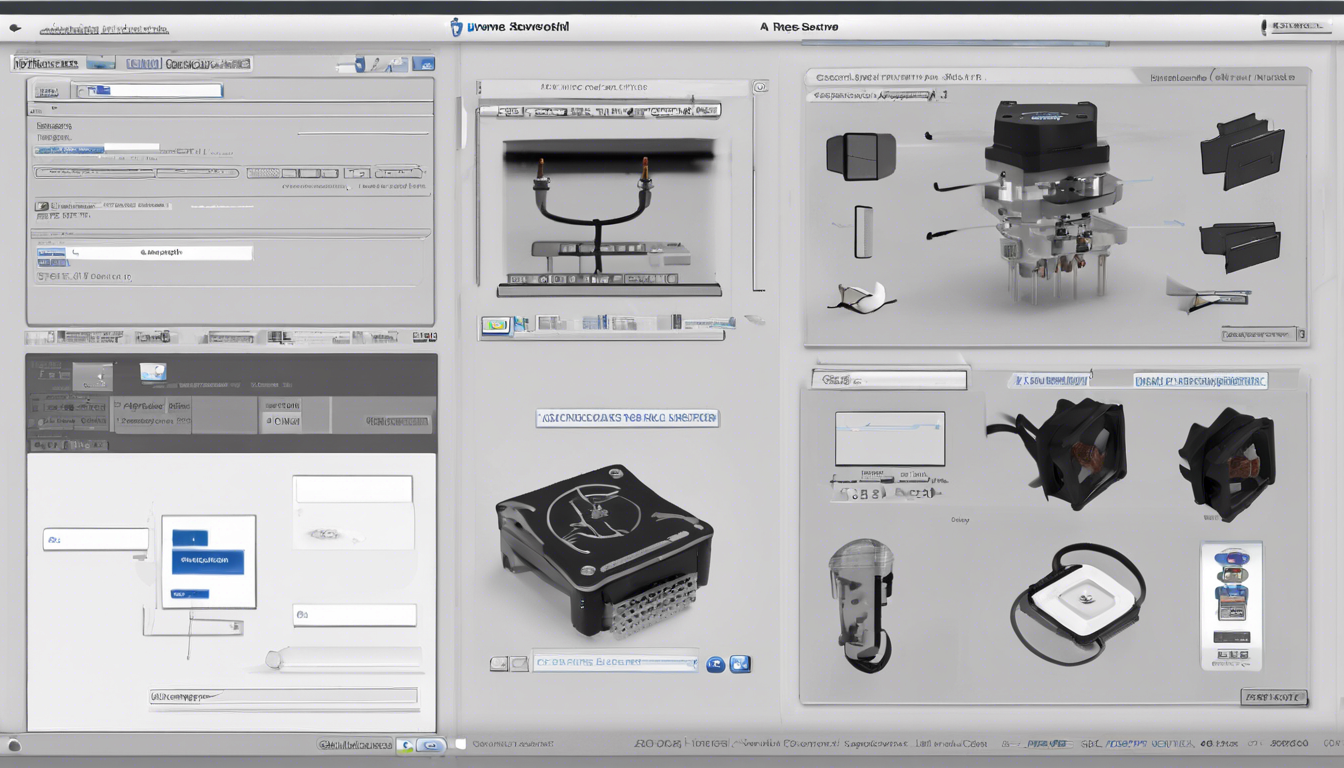Click the empty white box above the diagram fields
The width and height of the screenshot is (1344, 768).
tap(352, 489)
